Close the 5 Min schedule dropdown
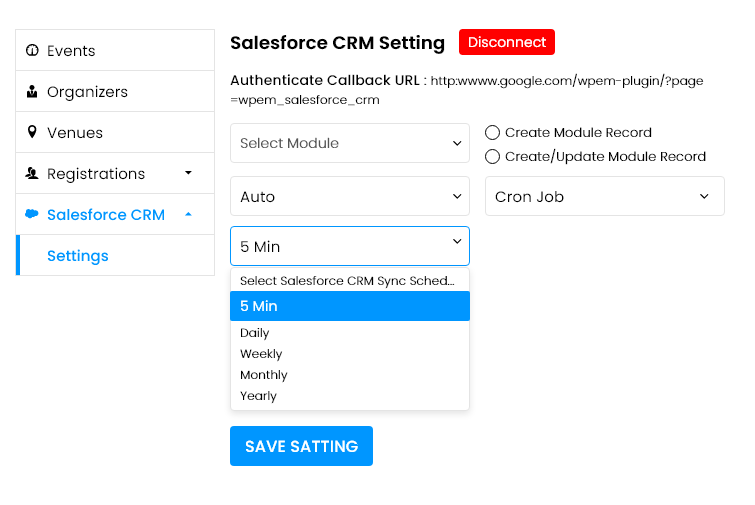Screen dimensions: 755x505 point(350,246)
